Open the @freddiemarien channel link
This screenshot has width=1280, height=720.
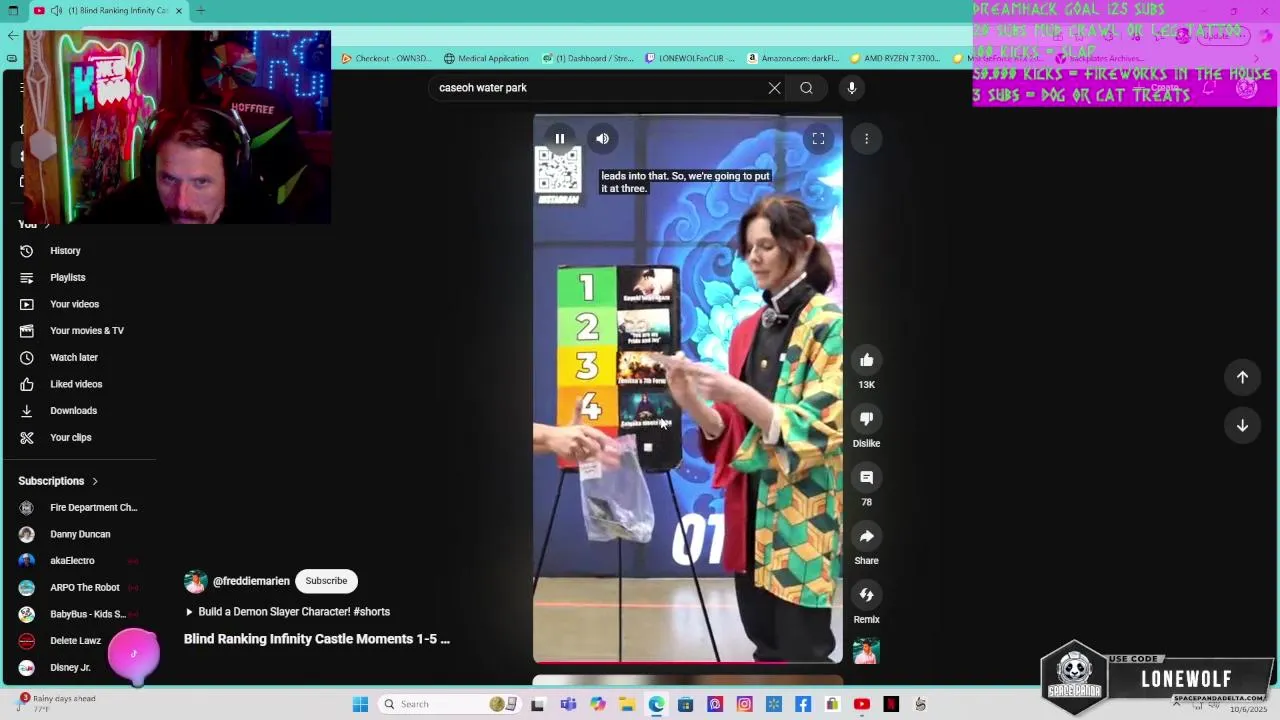coord(251,581)
